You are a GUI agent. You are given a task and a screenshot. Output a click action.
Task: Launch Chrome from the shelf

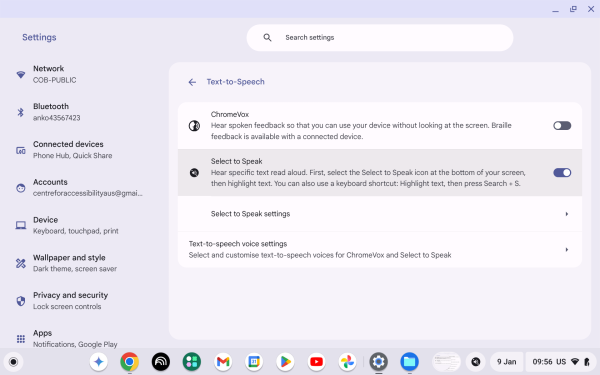pos(130,362)
